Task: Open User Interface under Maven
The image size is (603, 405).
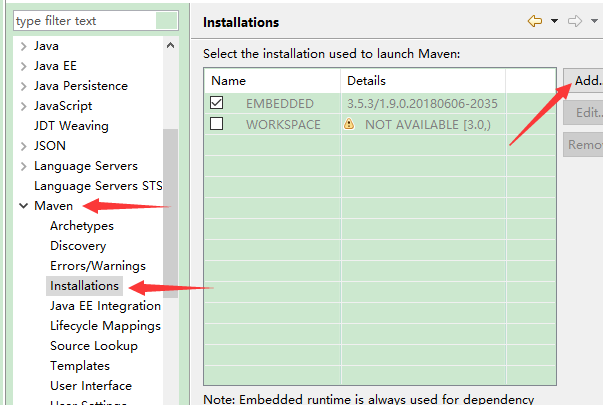Action: coord(91,386)
